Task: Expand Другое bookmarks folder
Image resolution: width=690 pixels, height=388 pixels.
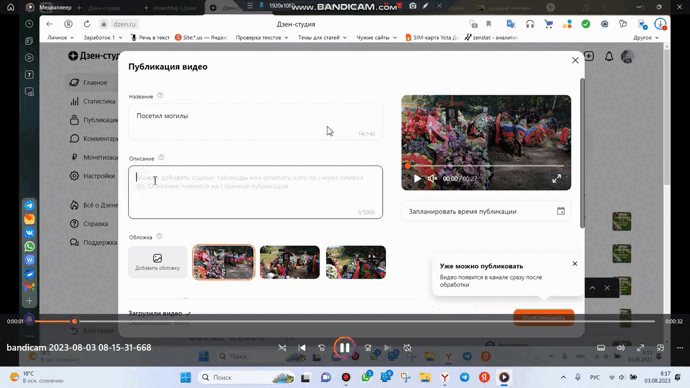Action: (646, 37)
